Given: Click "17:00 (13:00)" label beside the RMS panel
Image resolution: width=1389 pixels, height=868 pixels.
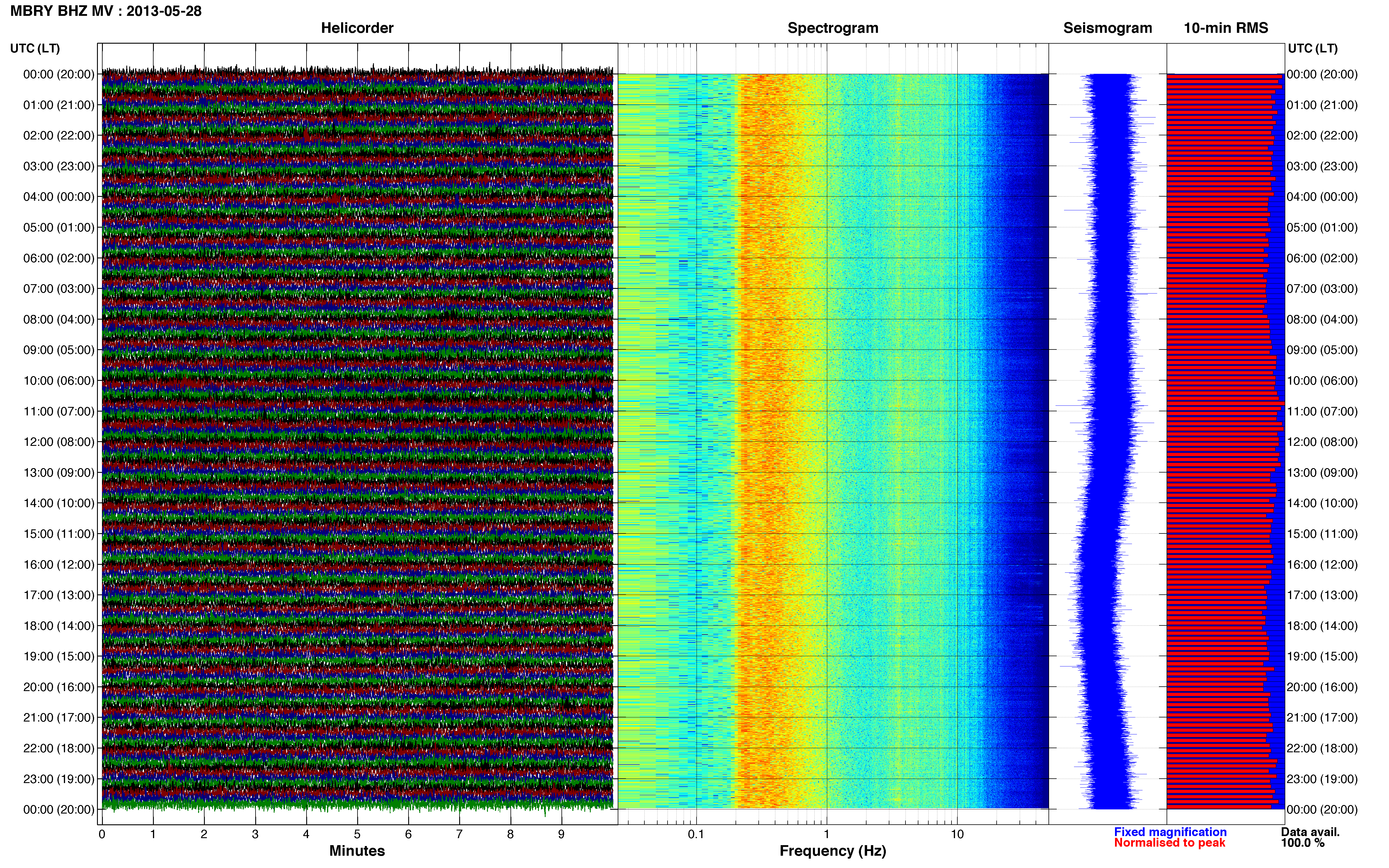Looking at the screenshot, I should coord(1322,595).
